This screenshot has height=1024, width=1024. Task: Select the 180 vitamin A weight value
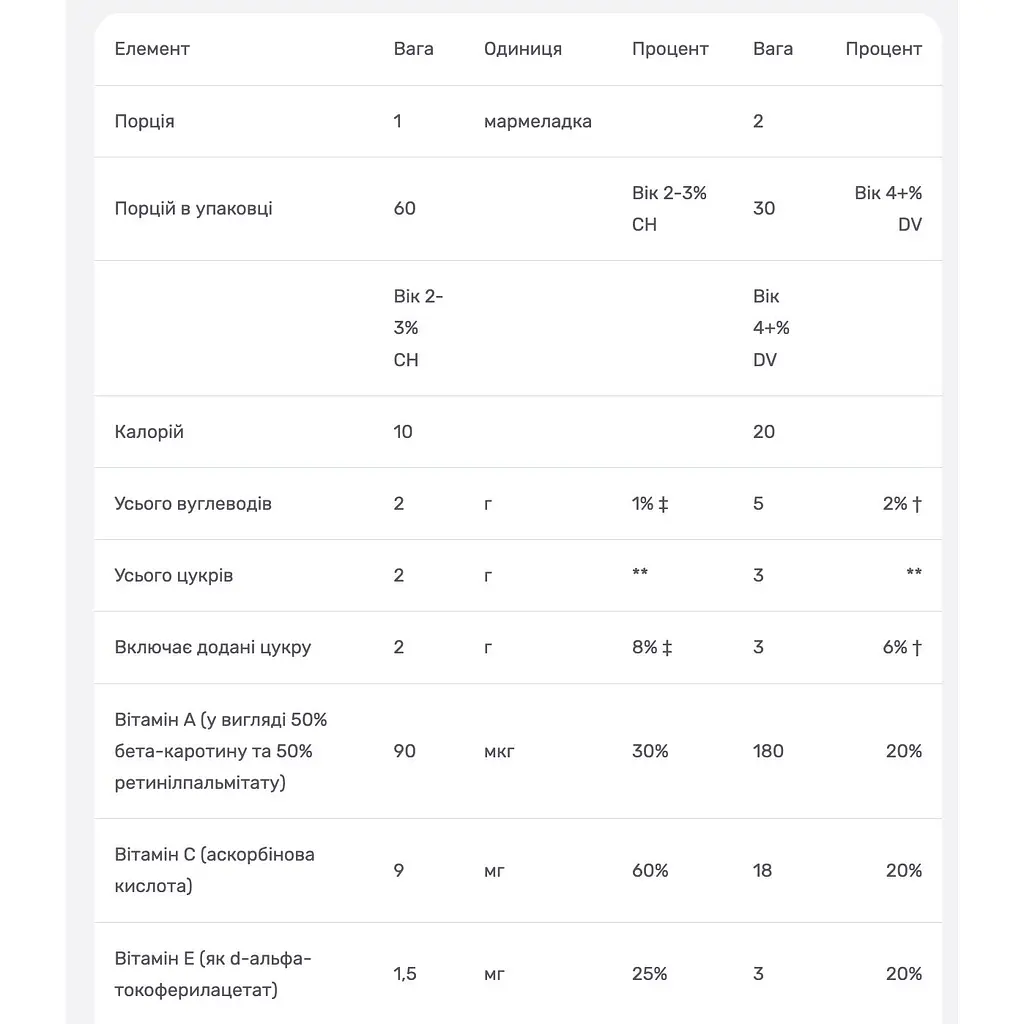[768, 751]
